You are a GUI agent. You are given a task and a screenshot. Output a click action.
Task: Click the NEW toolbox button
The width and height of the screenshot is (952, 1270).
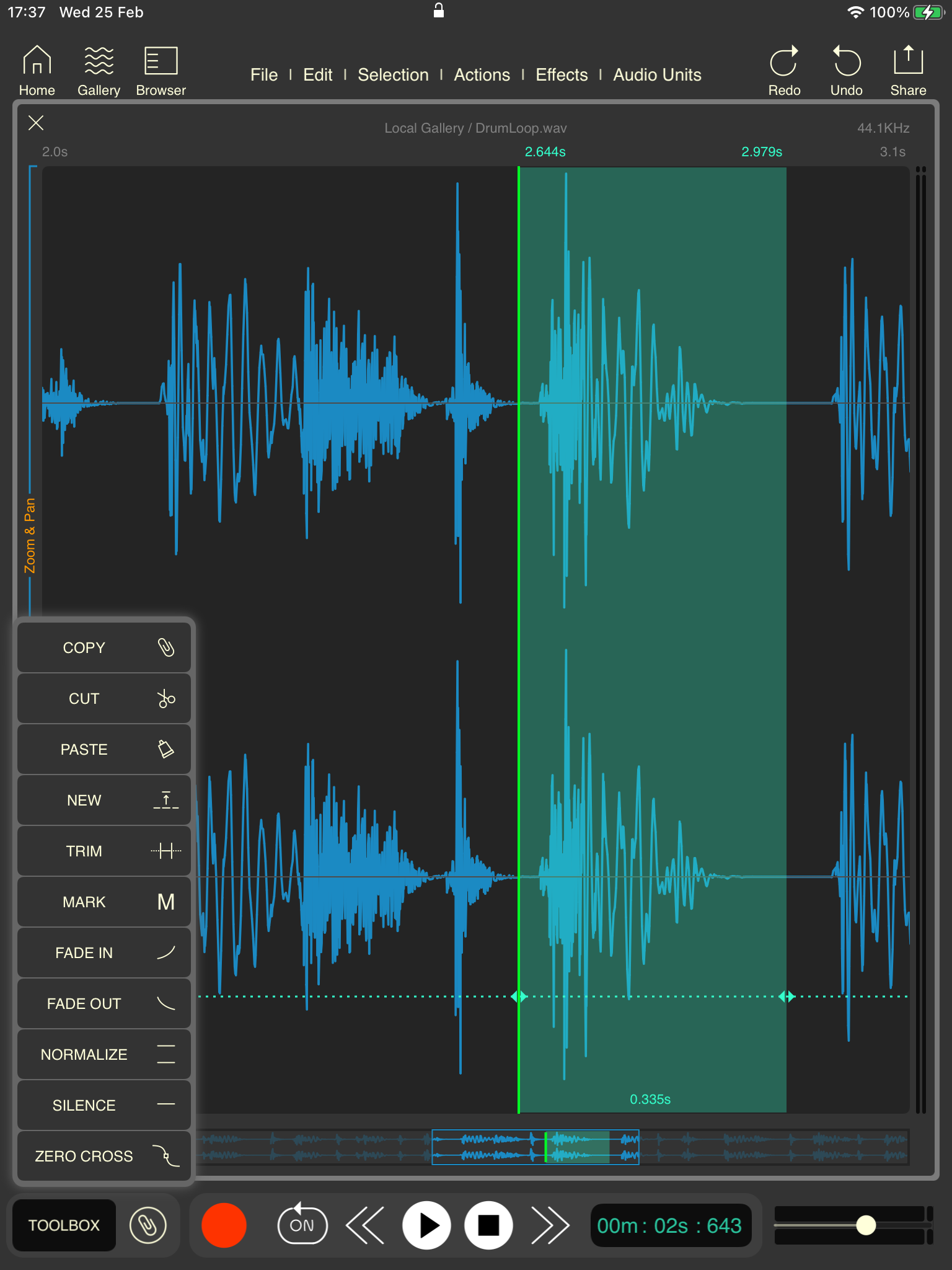tap(104, 800)
